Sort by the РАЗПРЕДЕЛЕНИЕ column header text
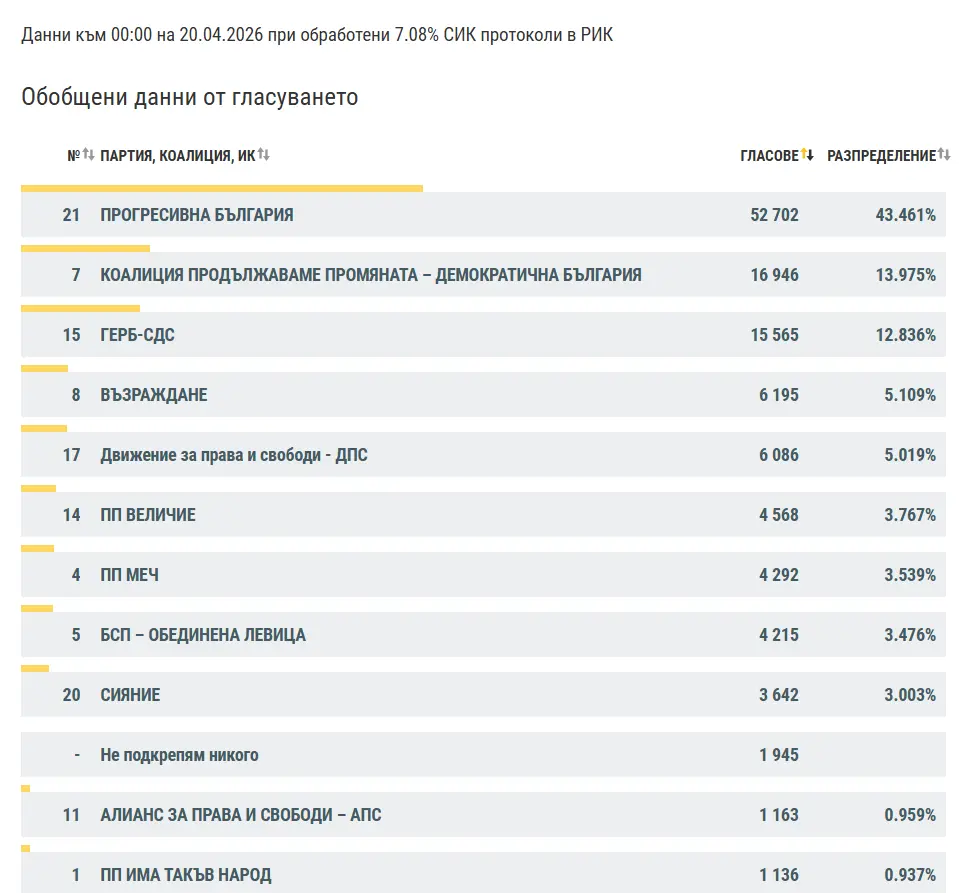 tap(881, 156)
